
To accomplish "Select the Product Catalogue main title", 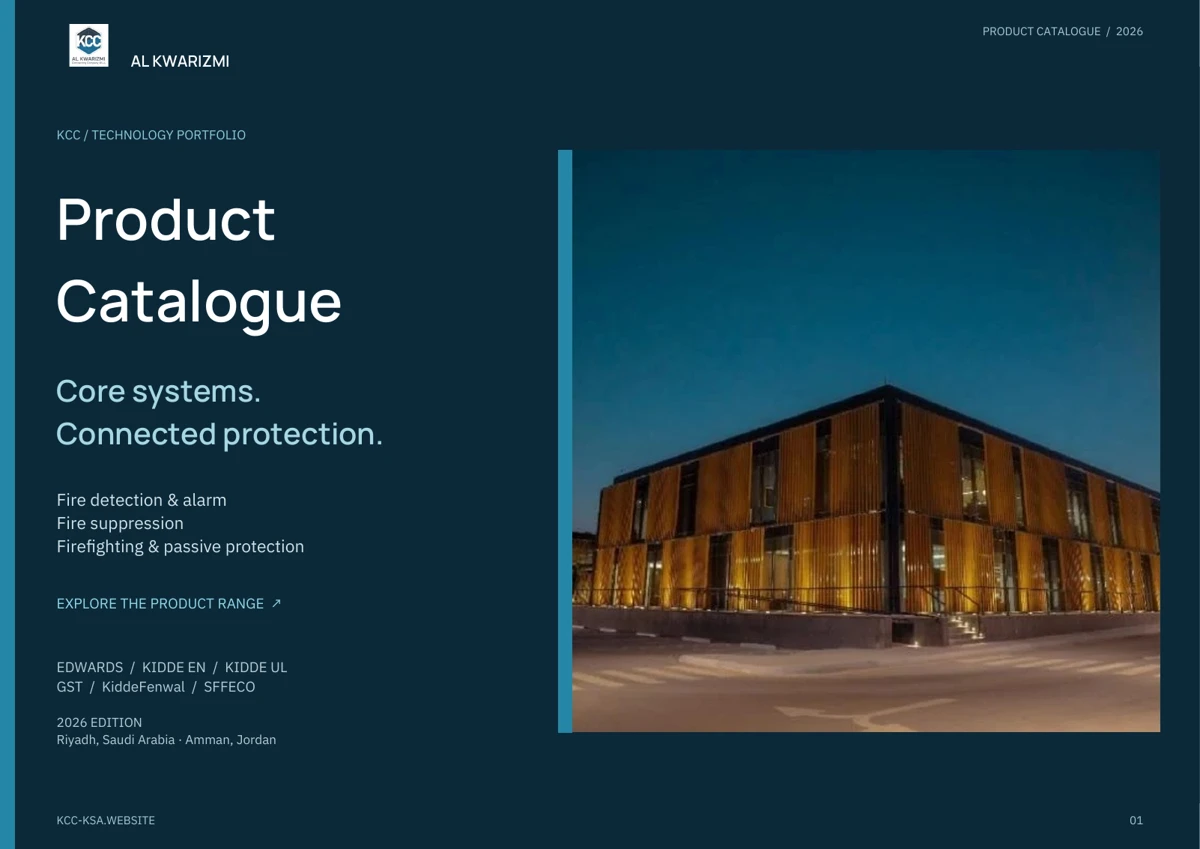I will pyautogui.click(x=199, y=259).
